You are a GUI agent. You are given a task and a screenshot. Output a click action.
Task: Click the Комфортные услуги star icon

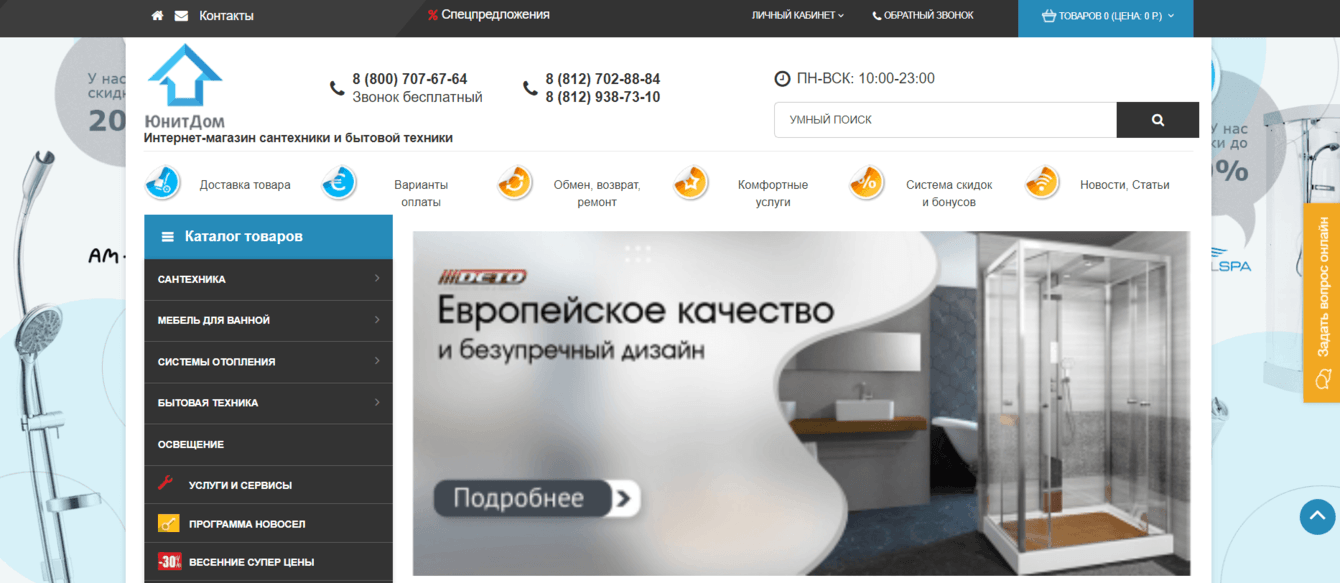(690, 184)
